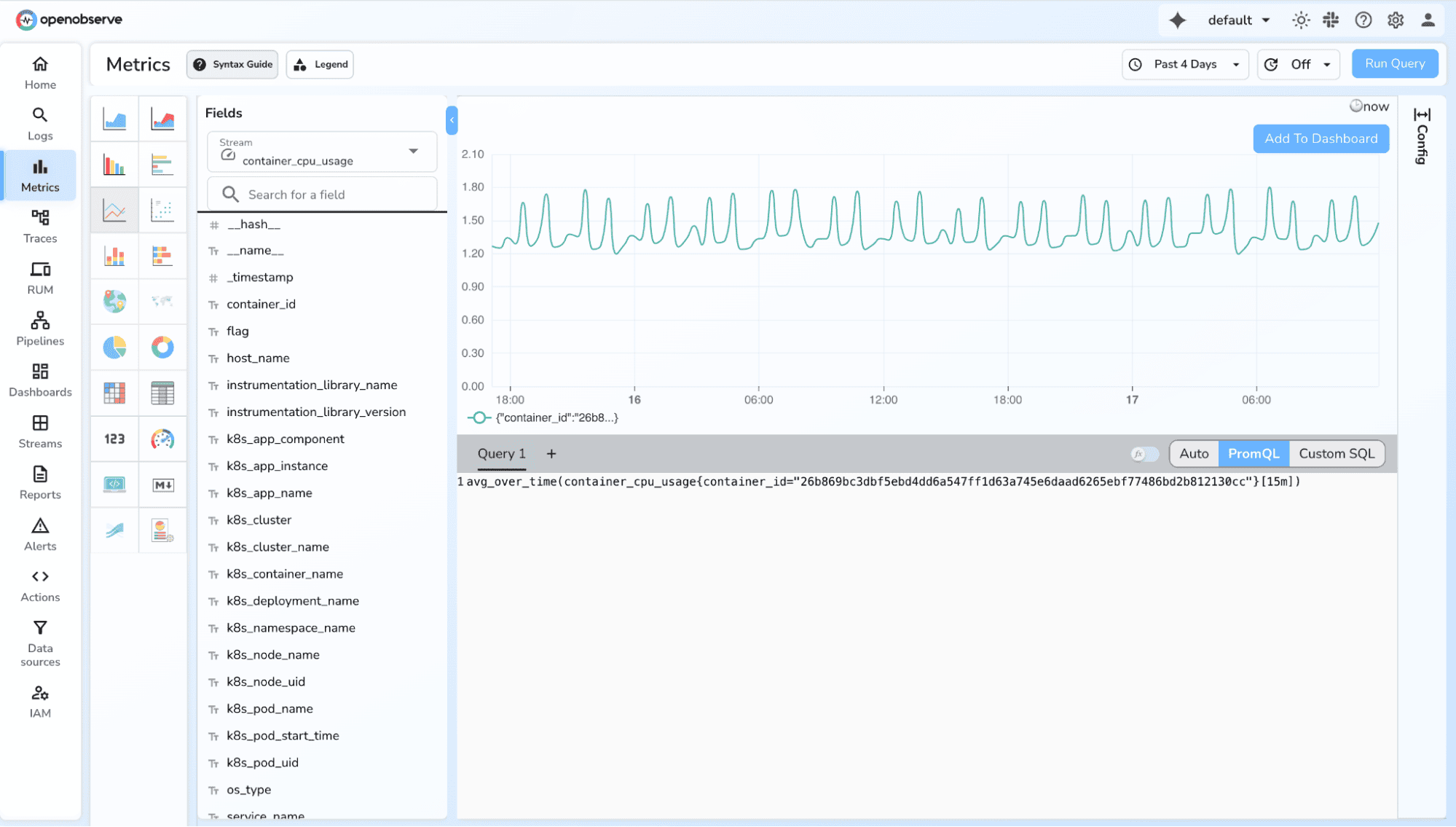Screen dimensions: 1456x827
Task: Select the Query 1 tab
Action: click(x=501, y=454)
